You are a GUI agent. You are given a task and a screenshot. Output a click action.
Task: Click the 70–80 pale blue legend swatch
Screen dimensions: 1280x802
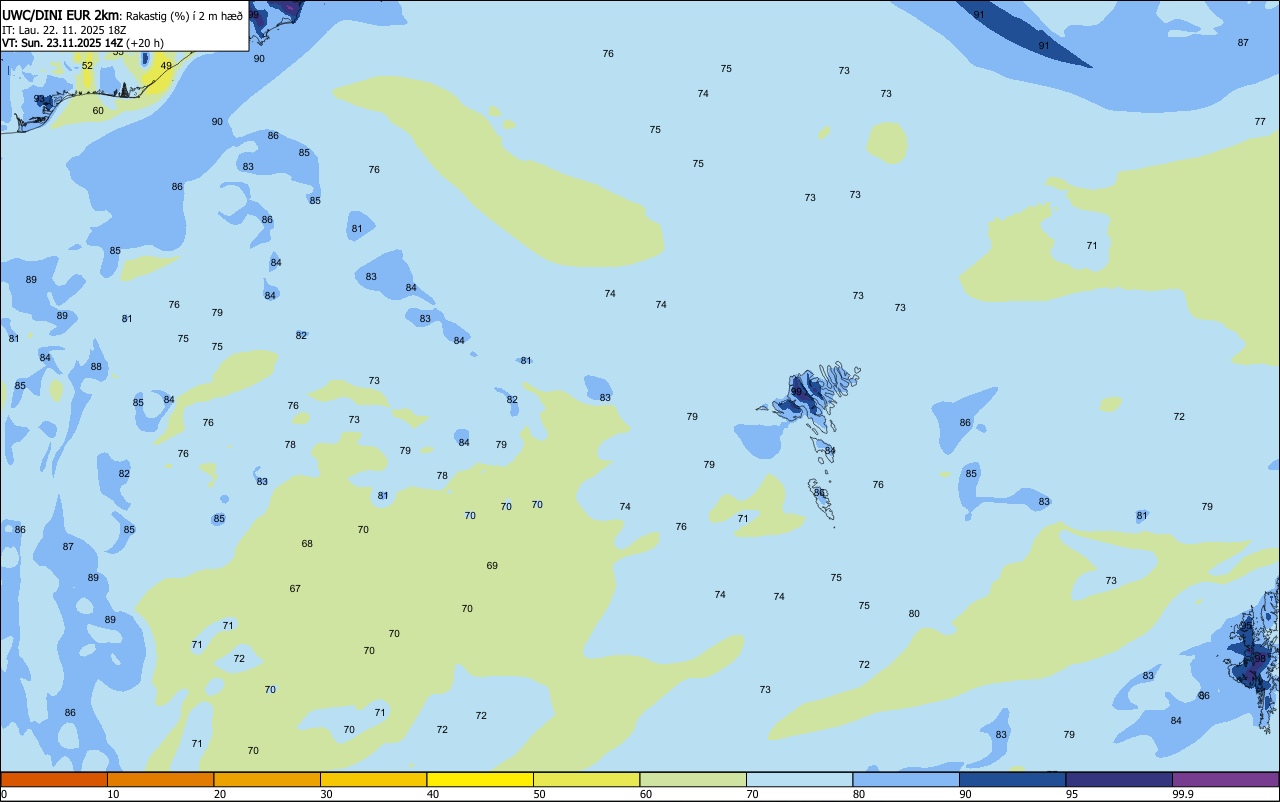pyautogui.click(x=799, y=779)
